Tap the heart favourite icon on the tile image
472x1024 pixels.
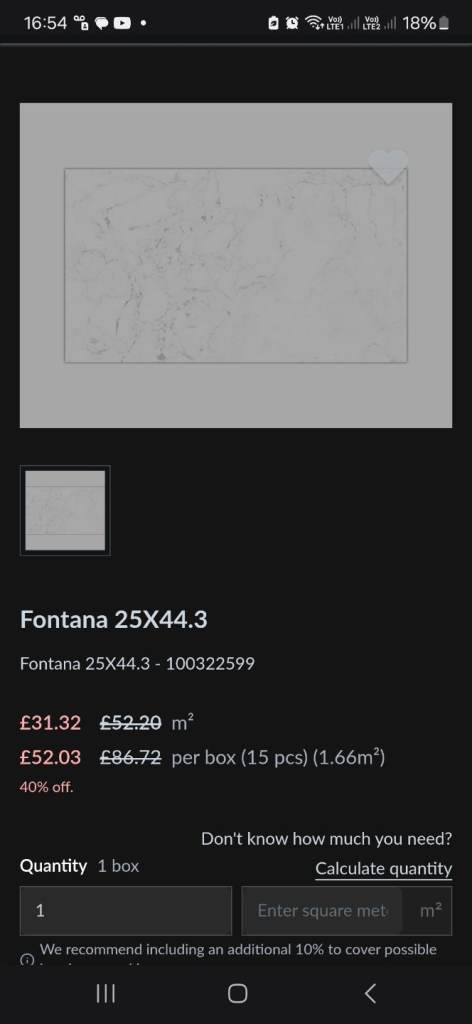(388, 167)
